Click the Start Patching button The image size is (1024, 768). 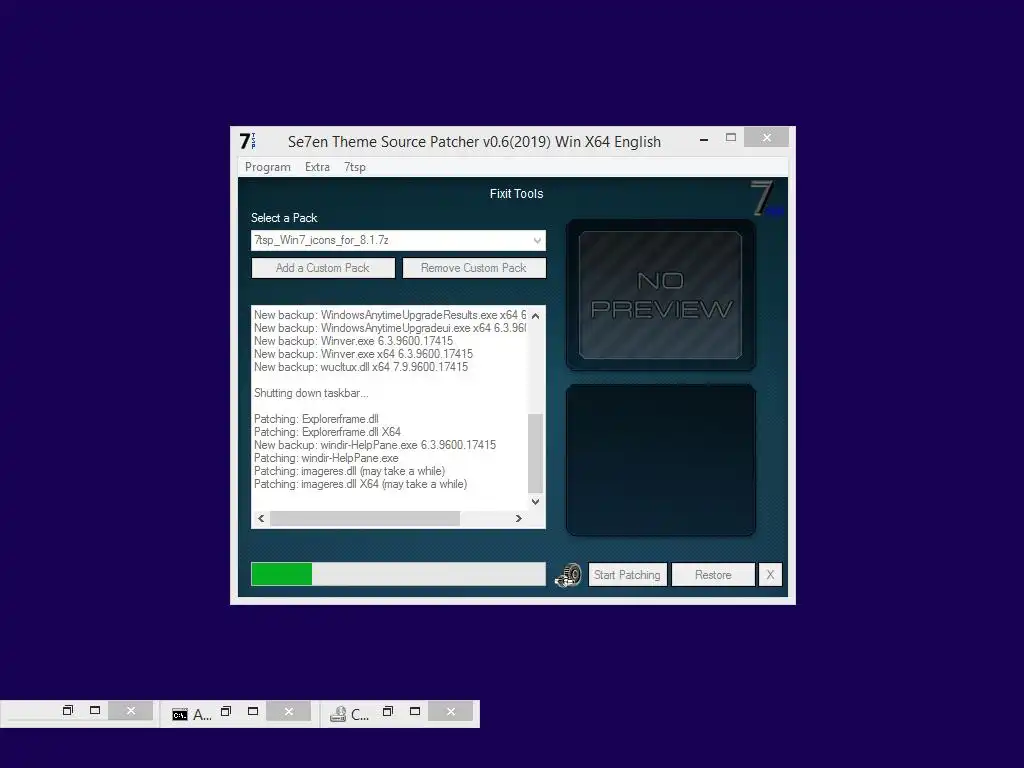(628, 575)
